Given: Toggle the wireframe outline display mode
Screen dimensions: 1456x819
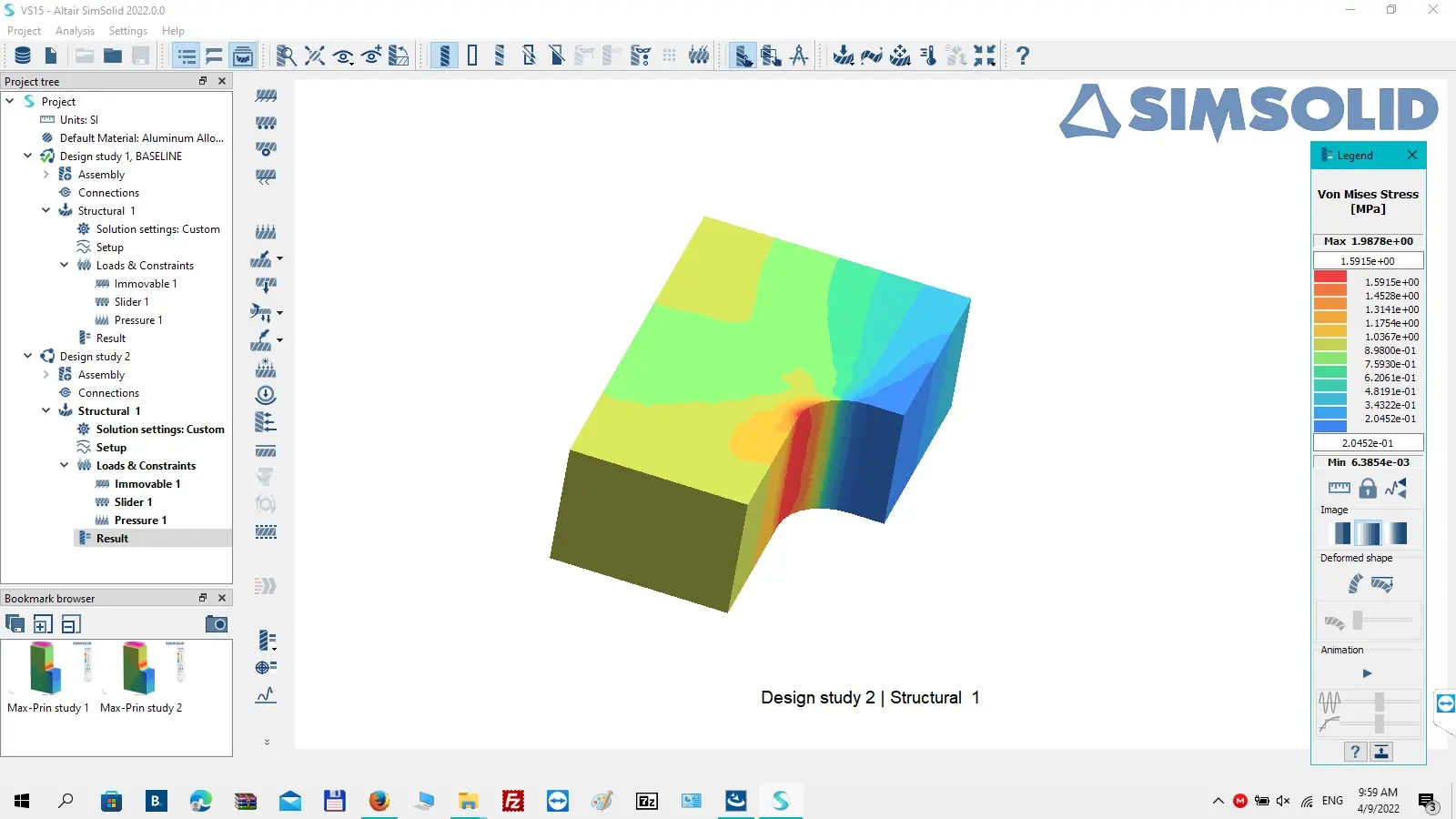Looking at the screenshot, I should coord(472,56).
